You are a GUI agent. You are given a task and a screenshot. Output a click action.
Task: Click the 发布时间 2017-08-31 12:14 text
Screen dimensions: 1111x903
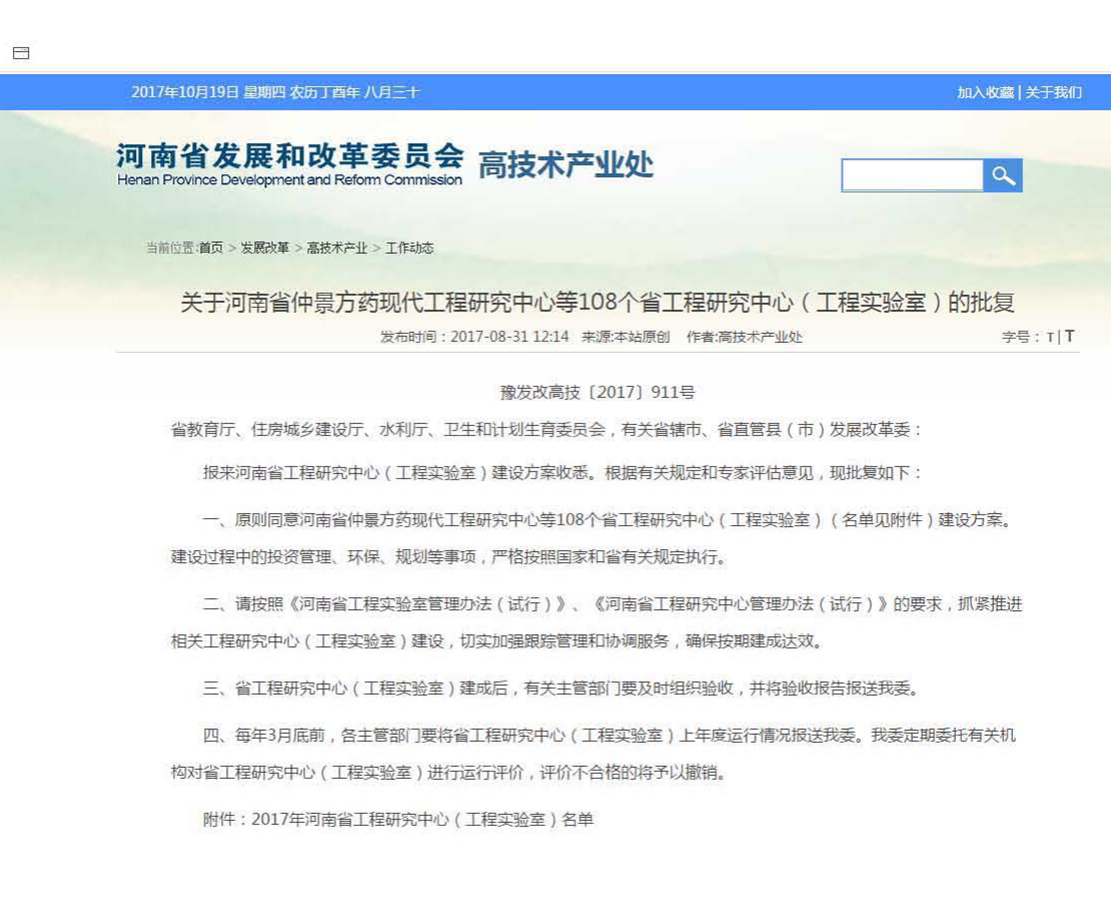tap(474, 337)
